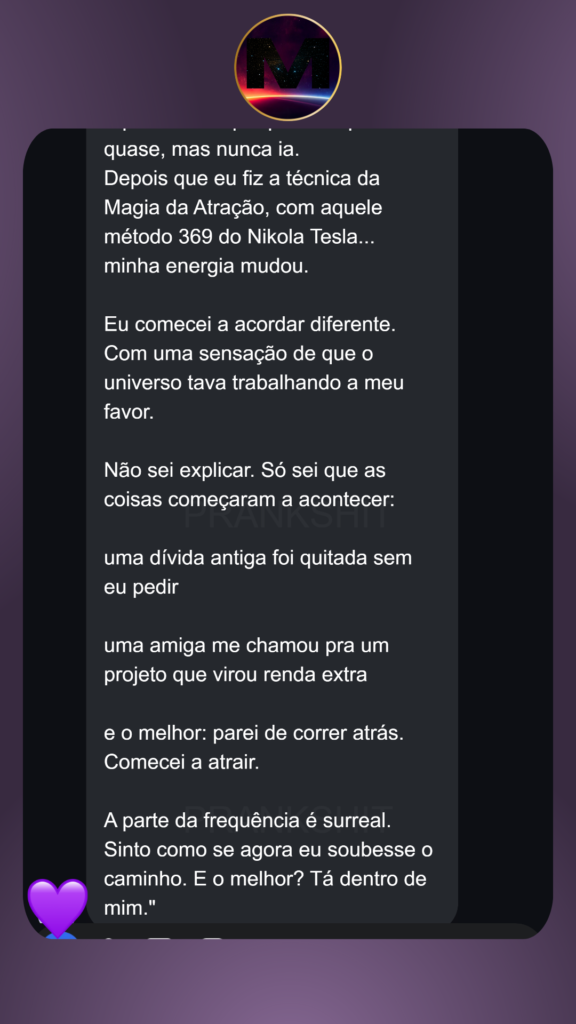This screenshot has width=576, height=1024.
Task: Click the 'minha energia mudou' line
Action: tap(206, 267)
